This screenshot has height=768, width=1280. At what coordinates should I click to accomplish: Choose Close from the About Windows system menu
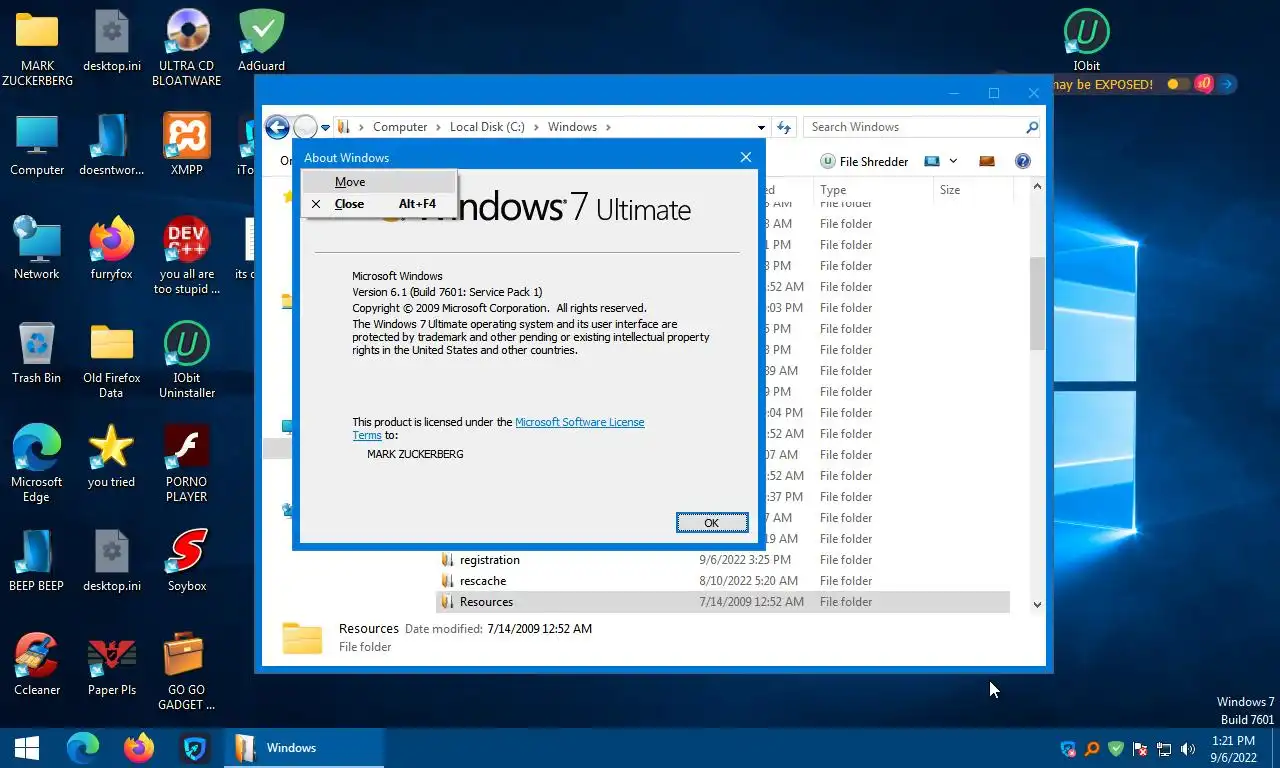point(380,204)
